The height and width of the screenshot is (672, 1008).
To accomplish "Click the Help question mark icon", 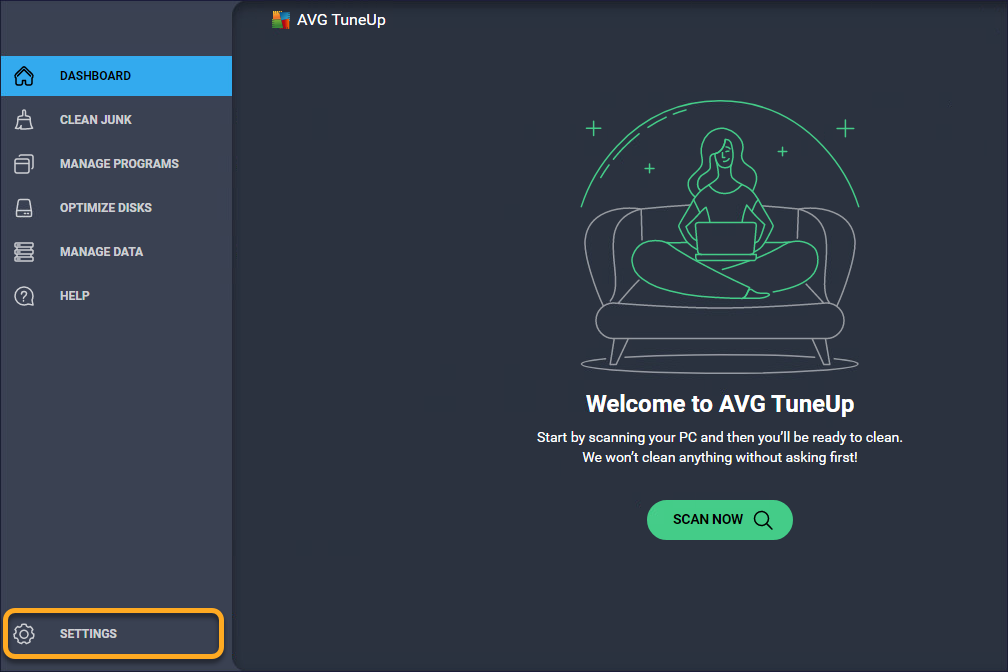I will tap(24, 296).
